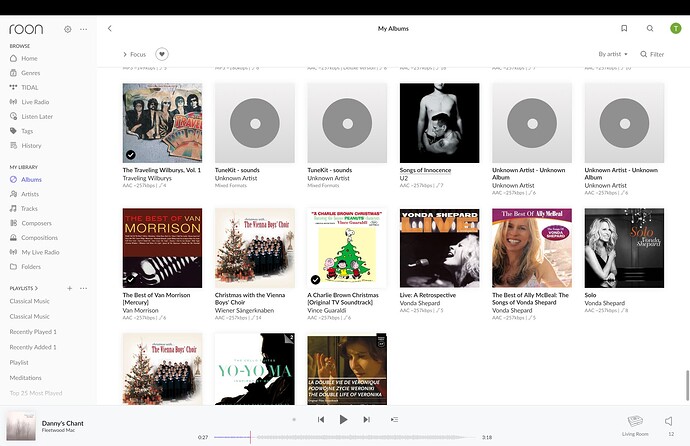The width and height of the screenshot is (690, 446).
Task: Open Living Room zone selector
Action: coord(635,425)
